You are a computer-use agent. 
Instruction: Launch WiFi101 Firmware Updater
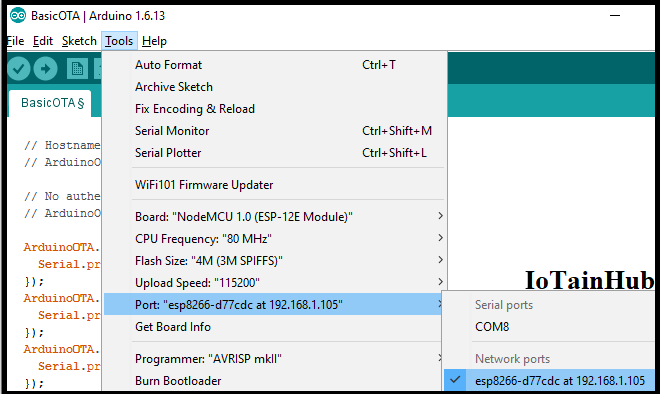(274, 185)
